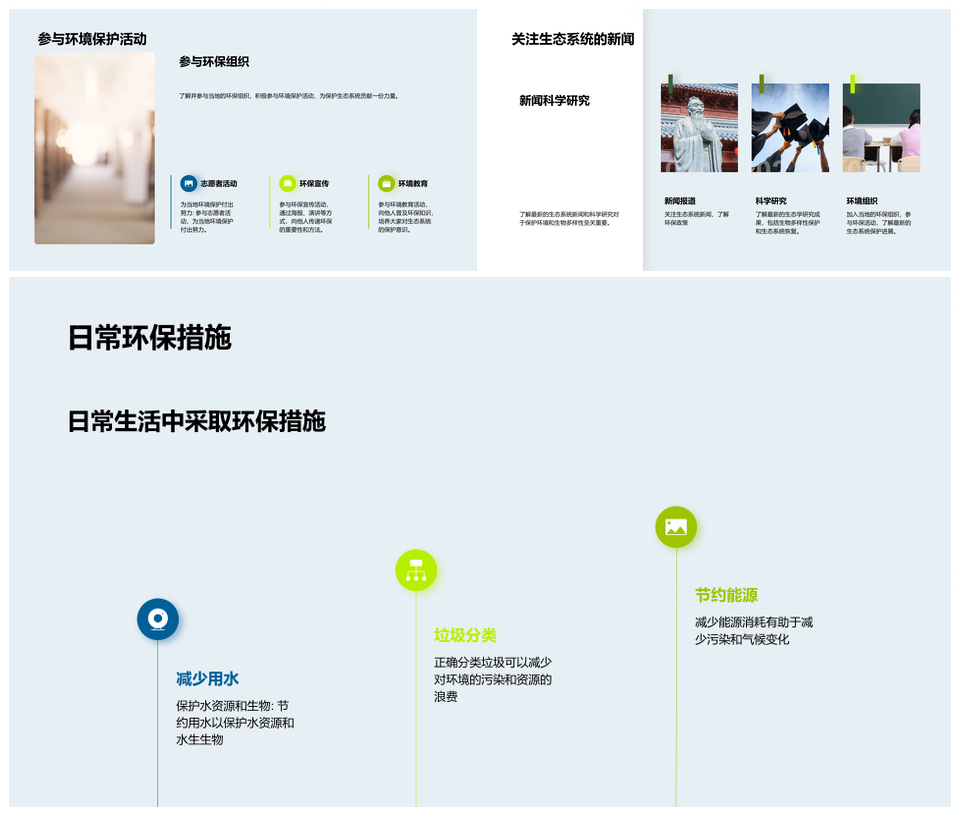Click the text 加入当地的环保组织 under 环境组织
This screenshot has width=960, height=816.
coord(879,223)
